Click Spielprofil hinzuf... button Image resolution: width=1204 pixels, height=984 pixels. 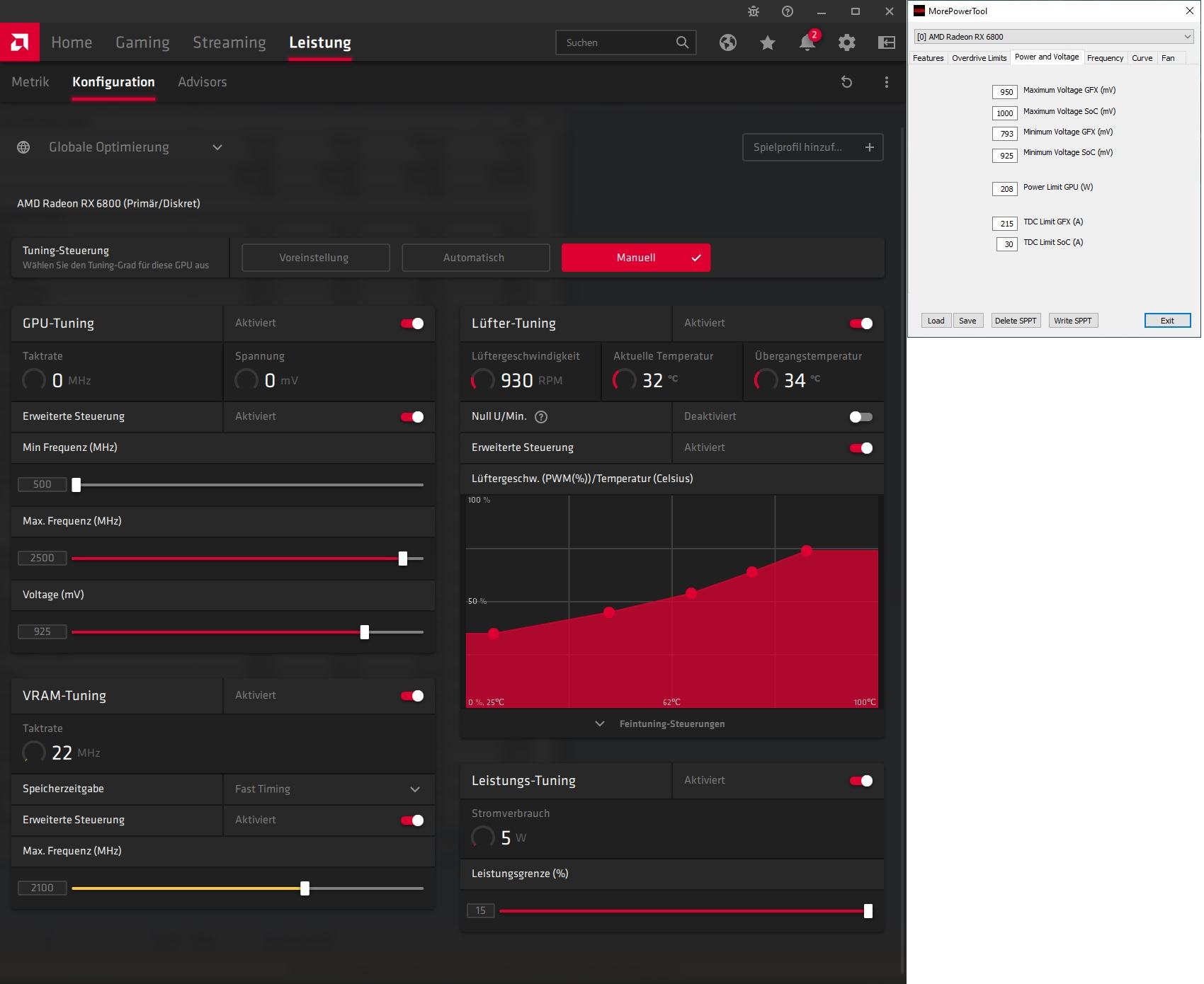click(x=813, y=147)
